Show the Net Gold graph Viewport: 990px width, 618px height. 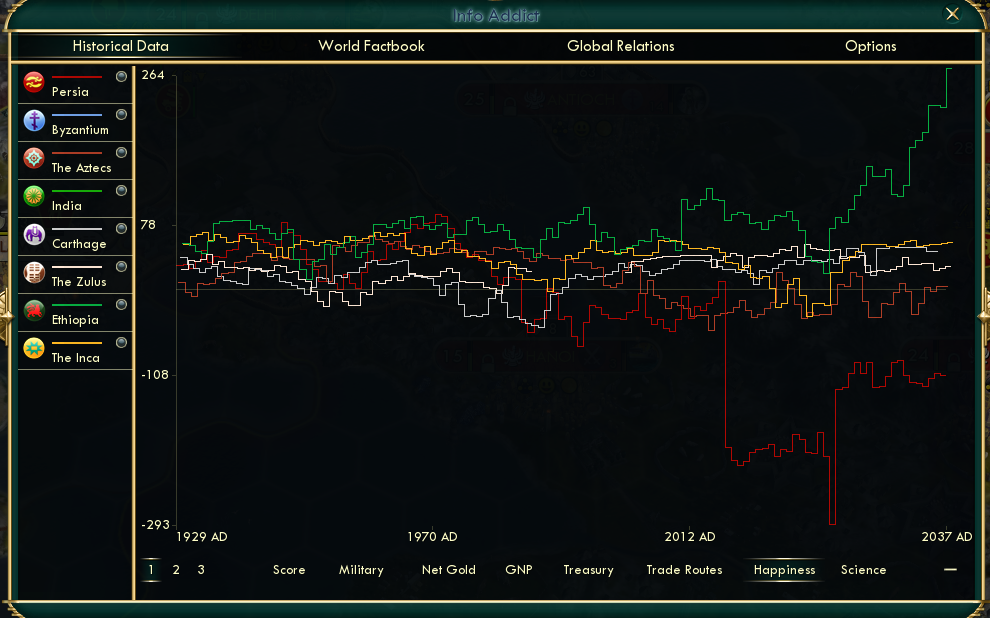[x=449, y=570]
